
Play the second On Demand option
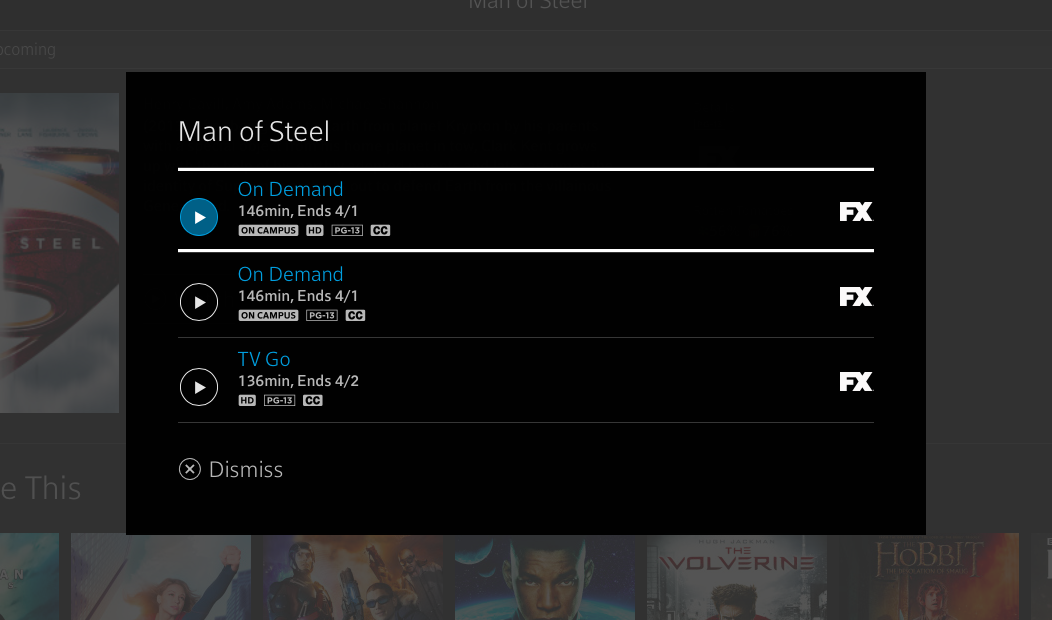[x=199, y=302]
